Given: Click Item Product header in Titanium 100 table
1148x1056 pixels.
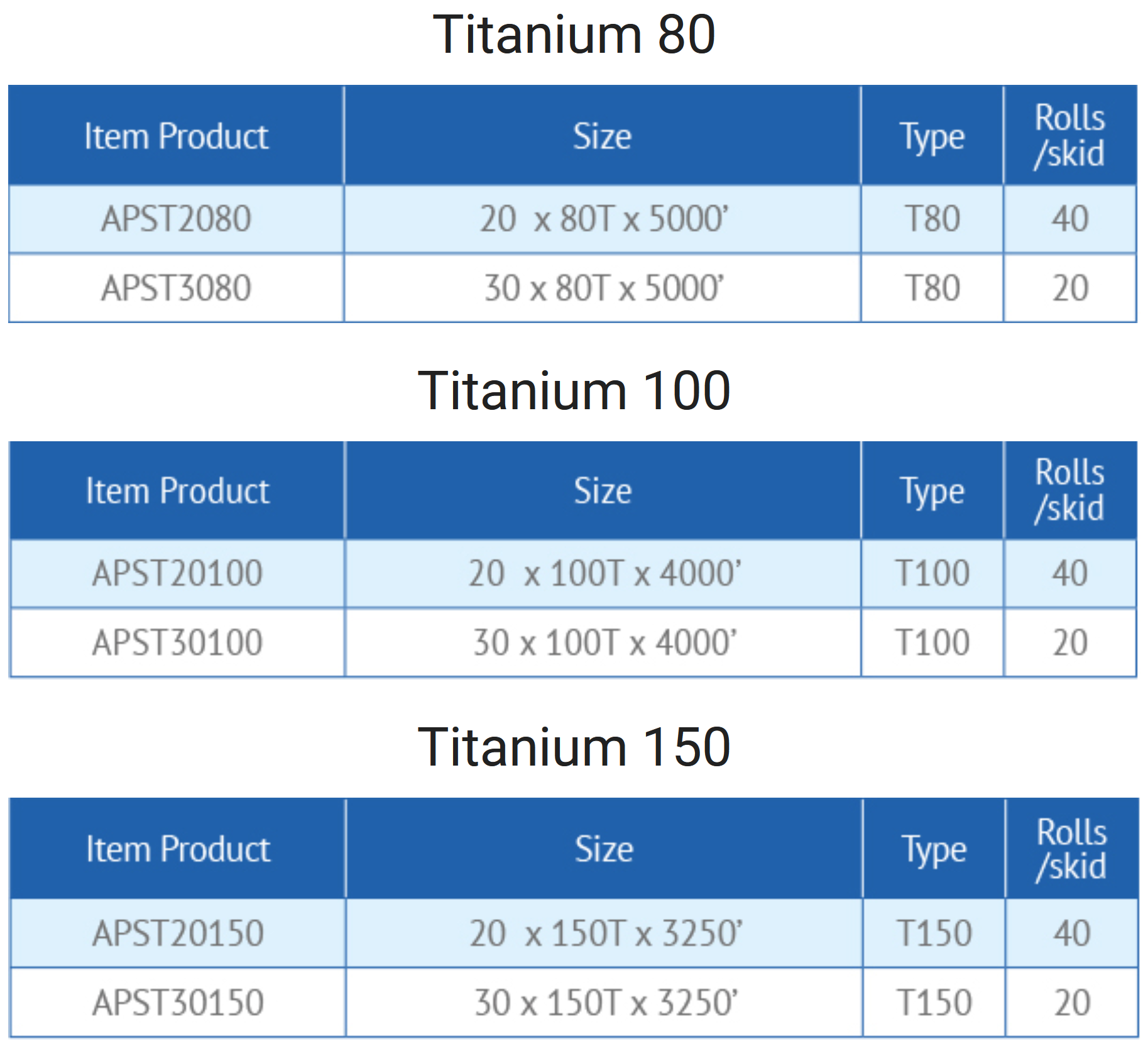Looking at the screenshot, I should pos(177,490).
